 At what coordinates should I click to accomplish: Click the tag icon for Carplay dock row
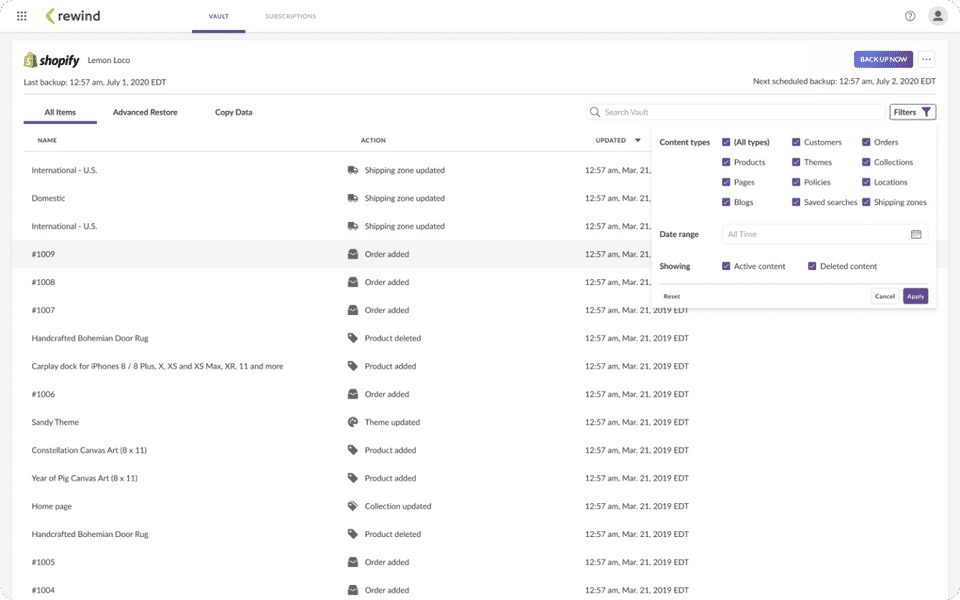(353, 366)
